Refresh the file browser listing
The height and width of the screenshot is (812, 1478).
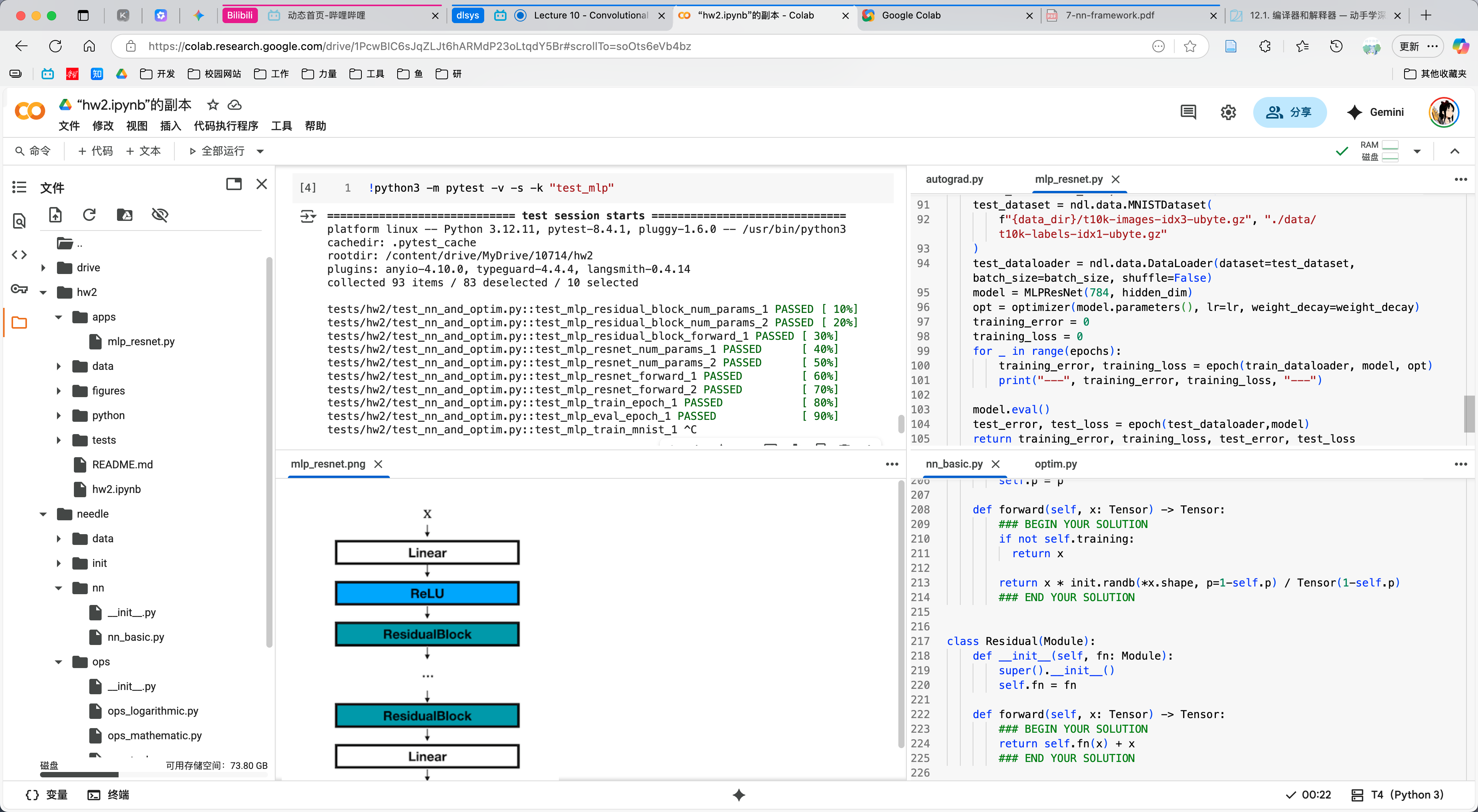tap(90, 215)
